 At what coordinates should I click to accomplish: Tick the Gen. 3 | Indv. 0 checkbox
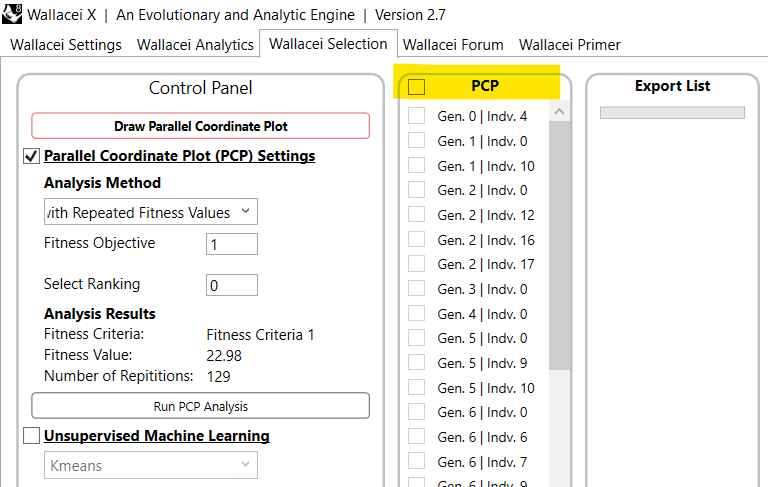pyautogui.click(x=416, y=288)
